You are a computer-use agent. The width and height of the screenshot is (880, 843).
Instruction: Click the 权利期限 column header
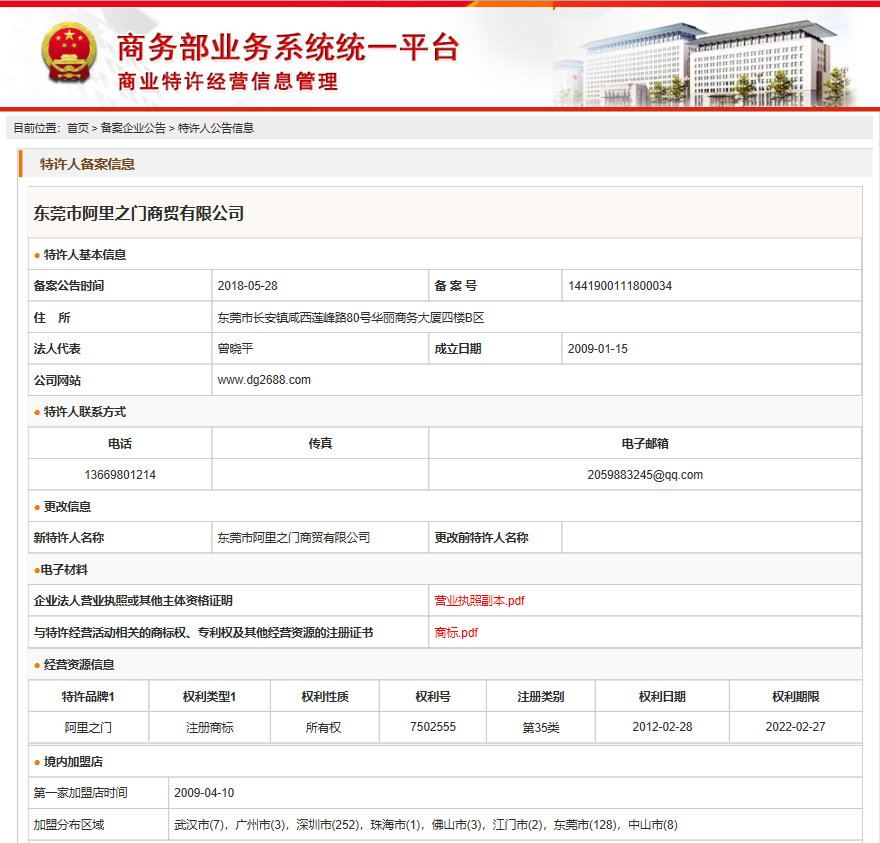point(795,697)
